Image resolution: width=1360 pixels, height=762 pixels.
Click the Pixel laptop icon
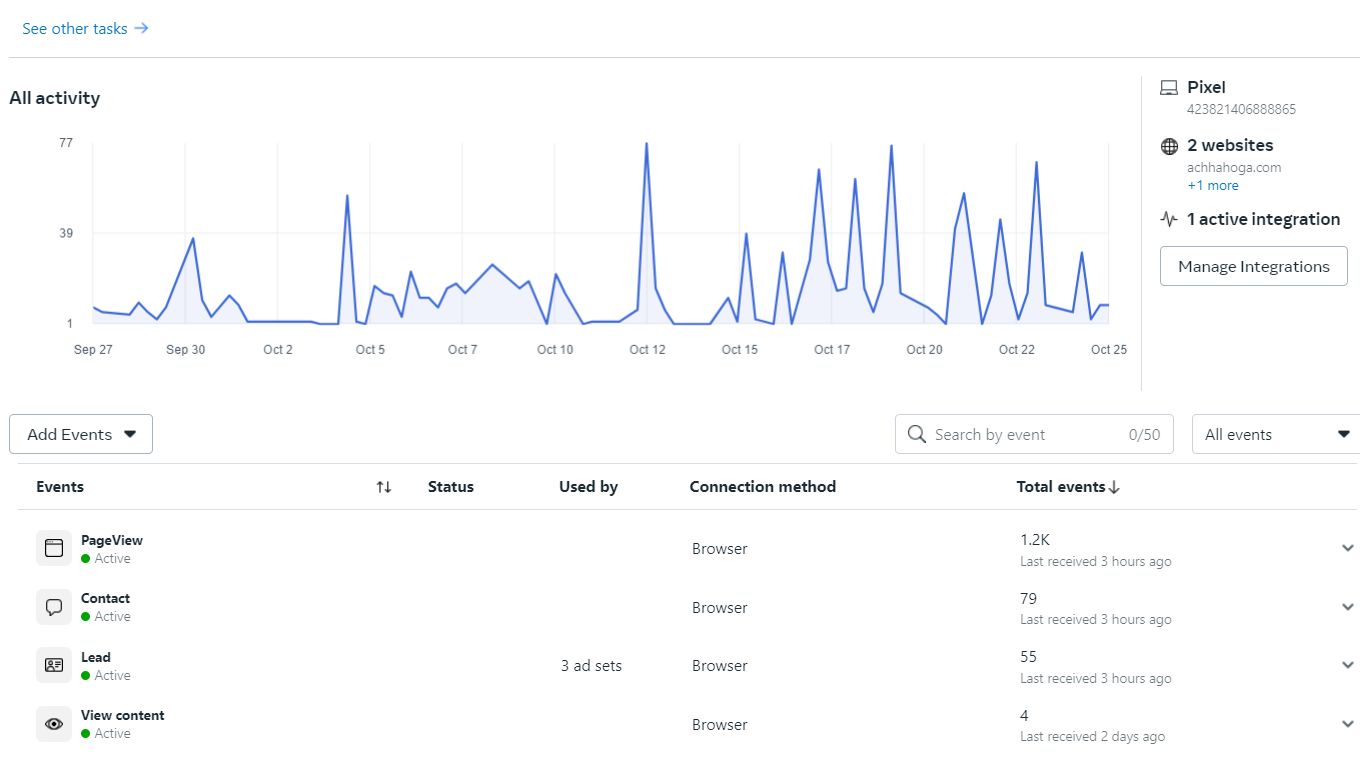1169,88
